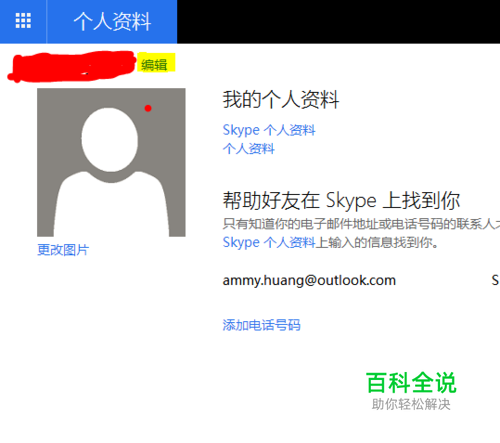The width and height of the screenshot is (500, 443).
Task: Click the 添加电话号码 link
Action: (x=261, y=325)
